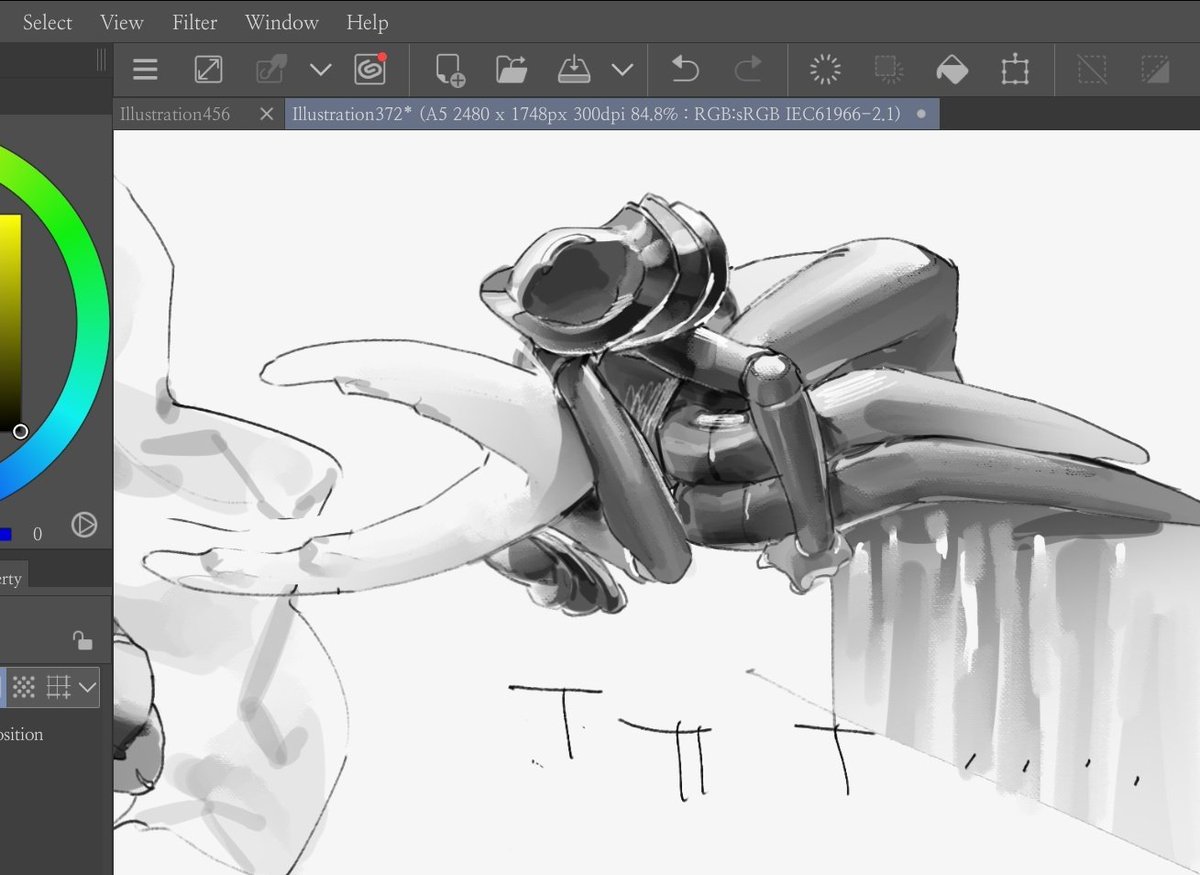Open the Clip Studio spiral icon

click(x=370, y=69)
